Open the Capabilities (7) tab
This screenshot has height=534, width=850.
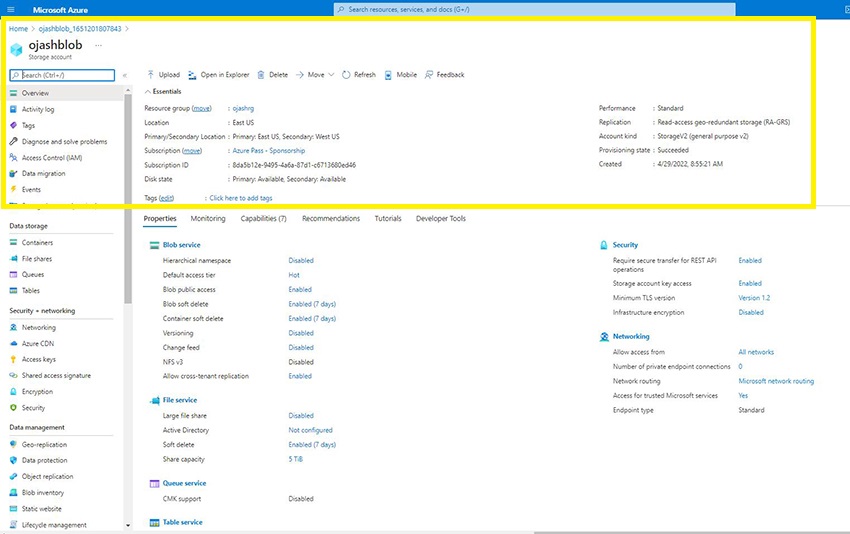click(x=263, y=218)
